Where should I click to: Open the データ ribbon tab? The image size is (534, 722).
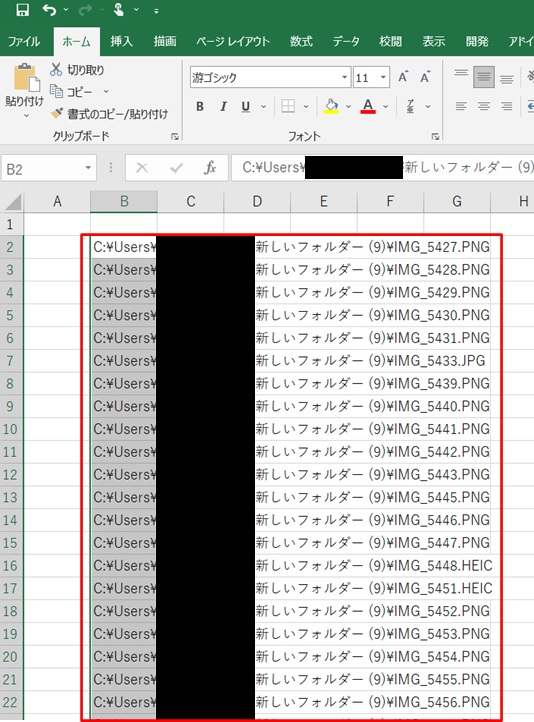(x=346, y=41)
